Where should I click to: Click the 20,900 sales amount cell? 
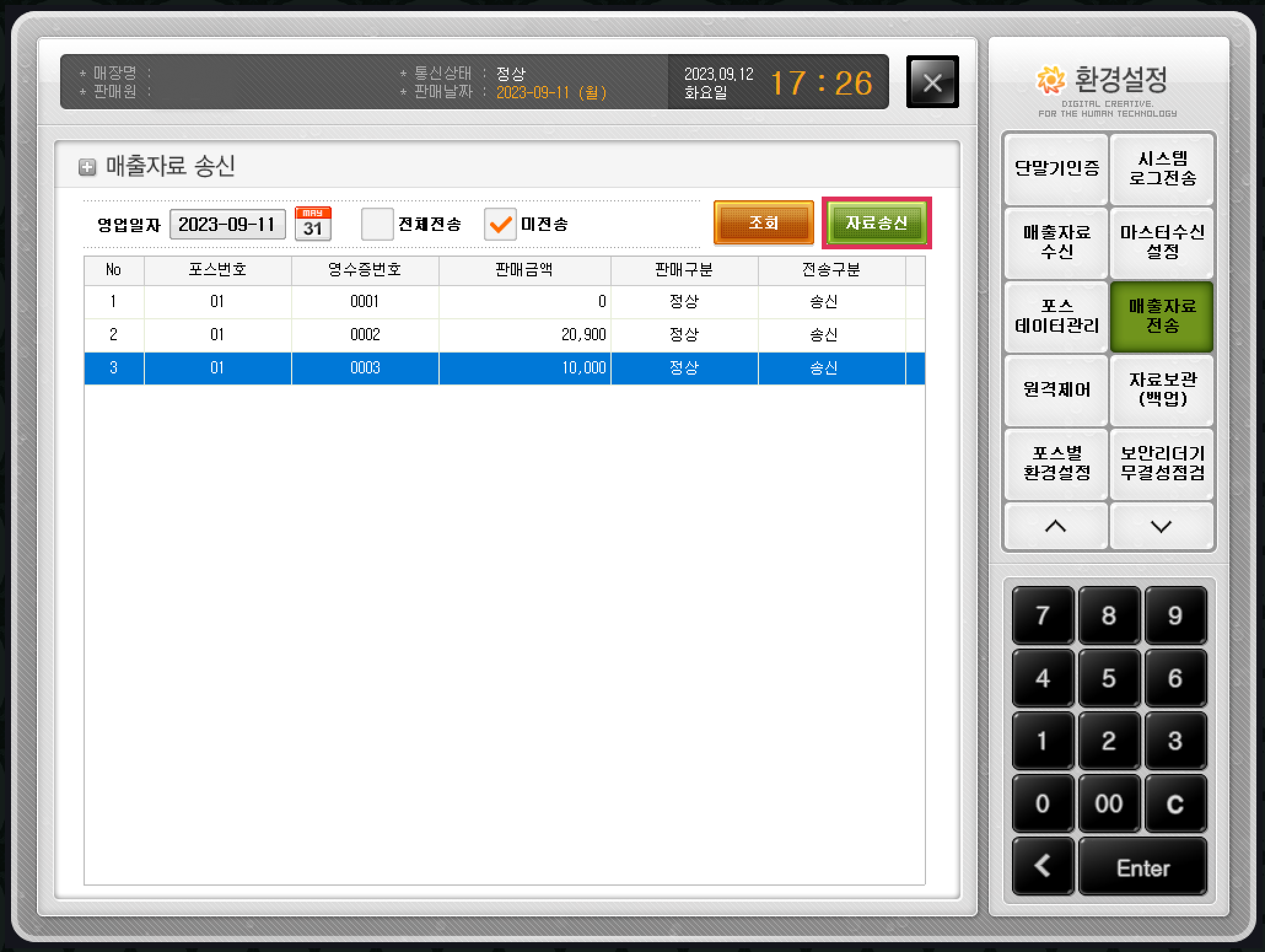(x=525, y=335)
